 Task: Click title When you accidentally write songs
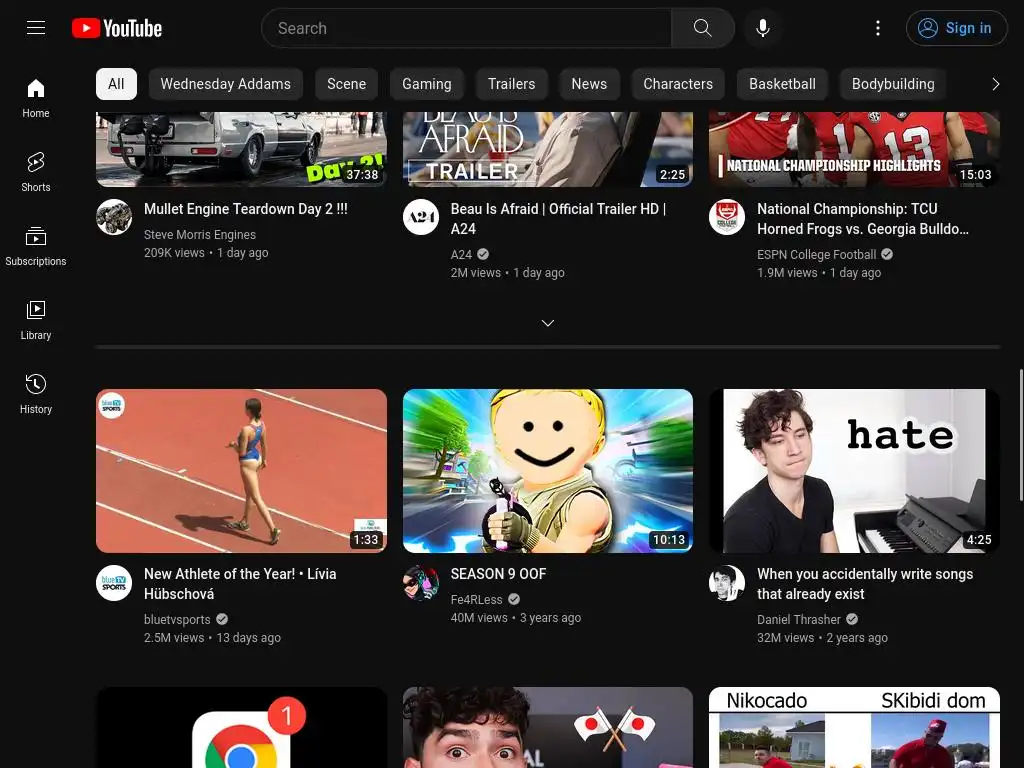click(865, 584)
